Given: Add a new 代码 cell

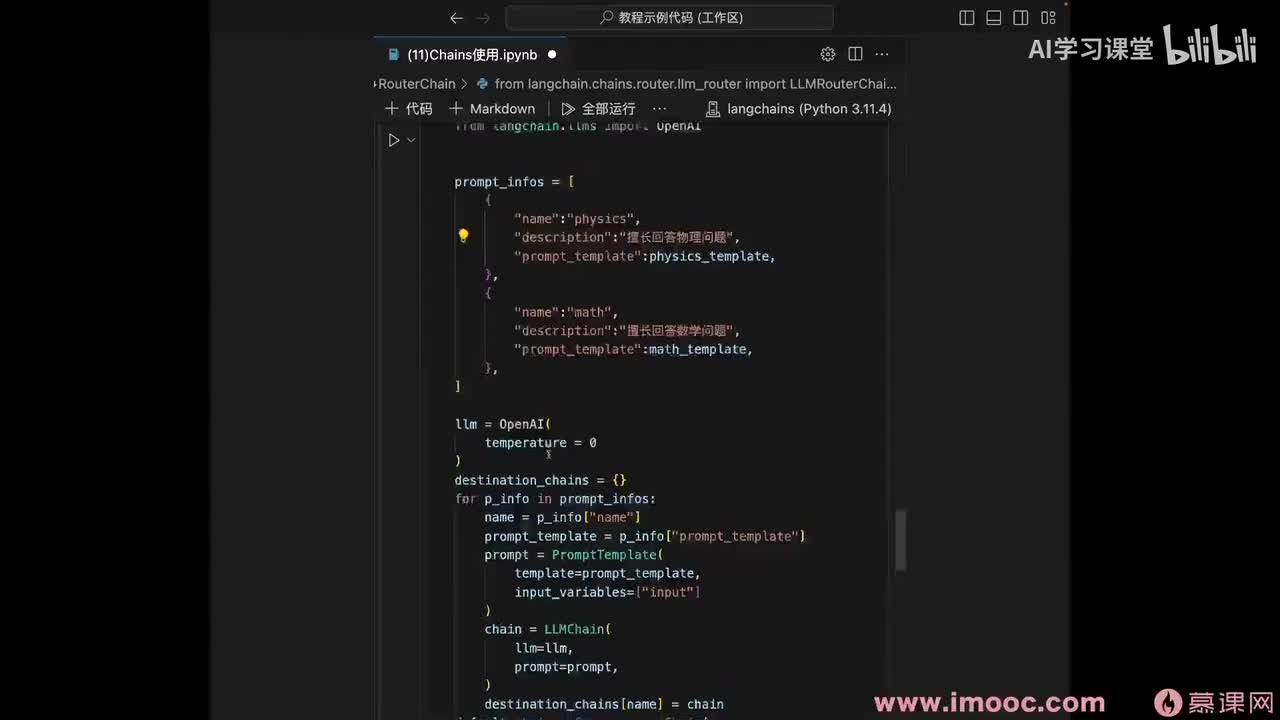Looking at the screenshot, I should (409, 108).
